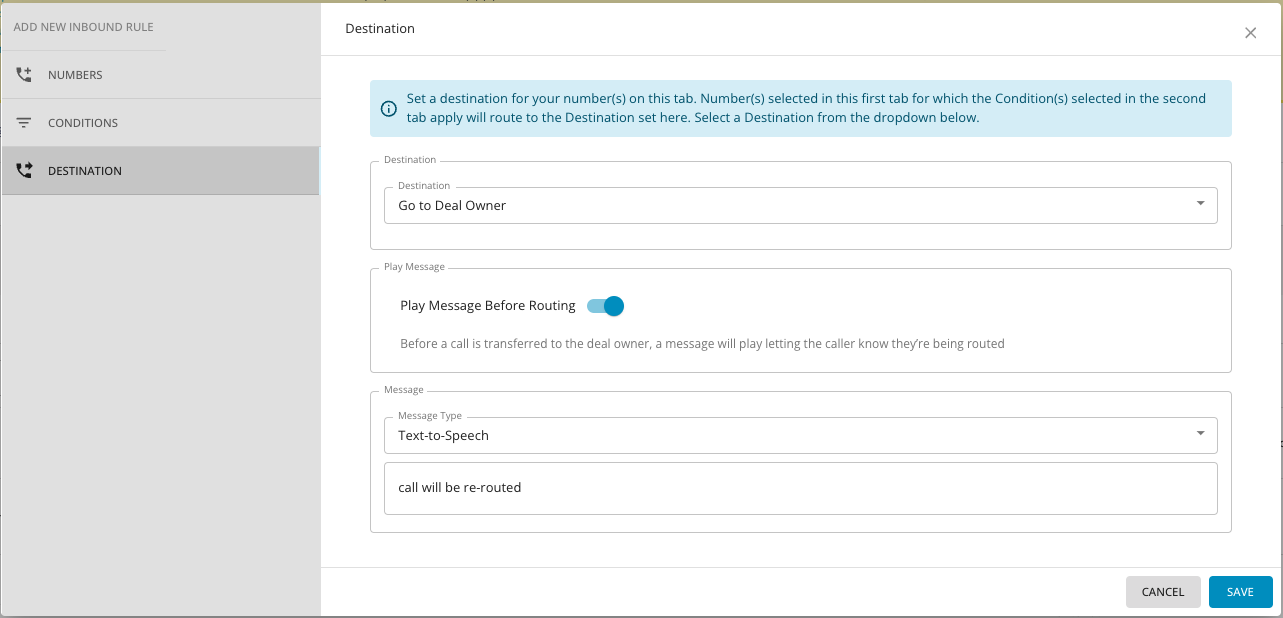Click the message text field
Viewport: 1283px width, 618px height.
point(801,488)
